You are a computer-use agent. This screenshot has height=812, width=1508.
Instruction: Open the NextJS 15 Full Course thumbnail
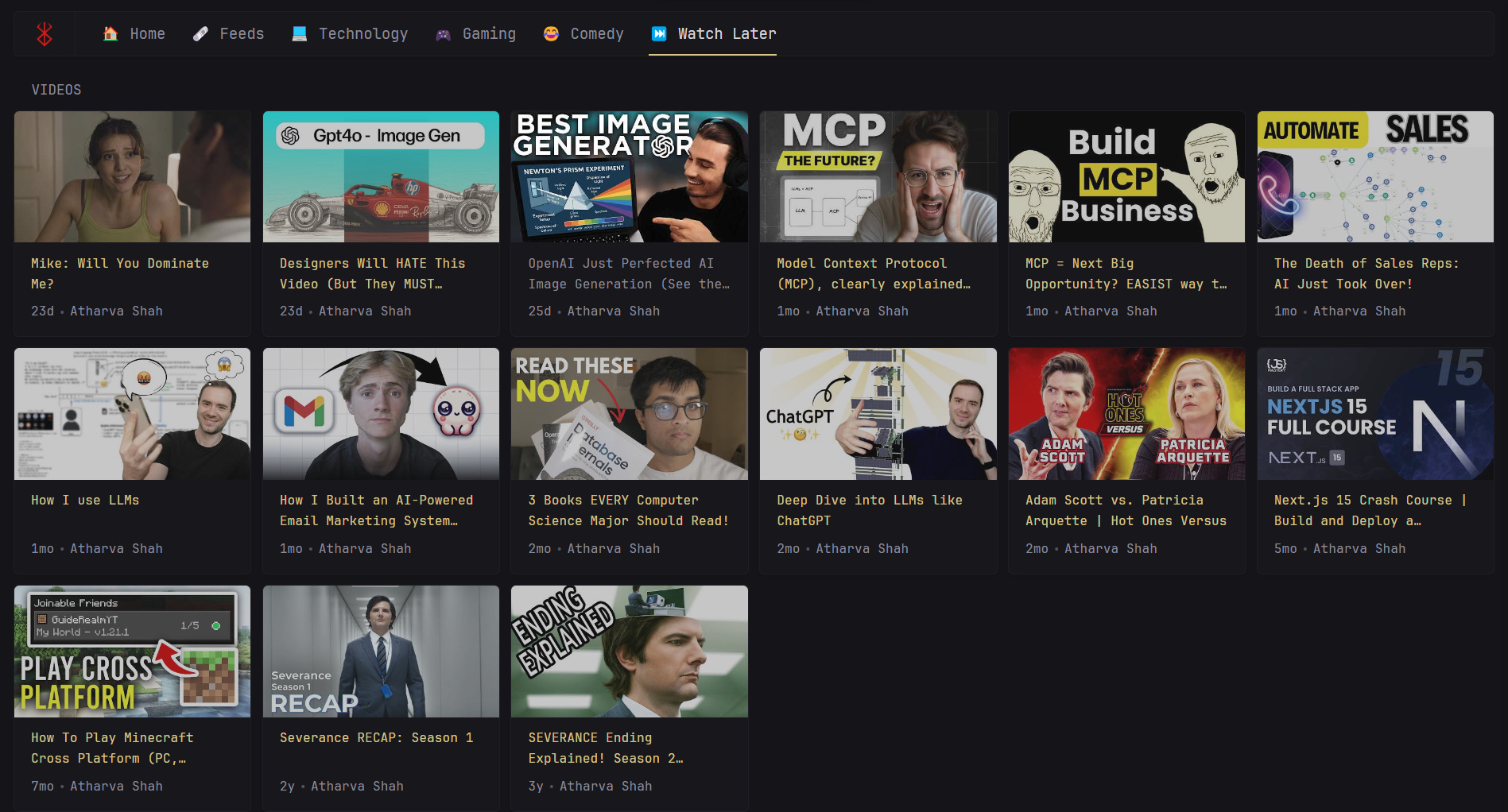pyautogui.click(x=1375, y=414)
